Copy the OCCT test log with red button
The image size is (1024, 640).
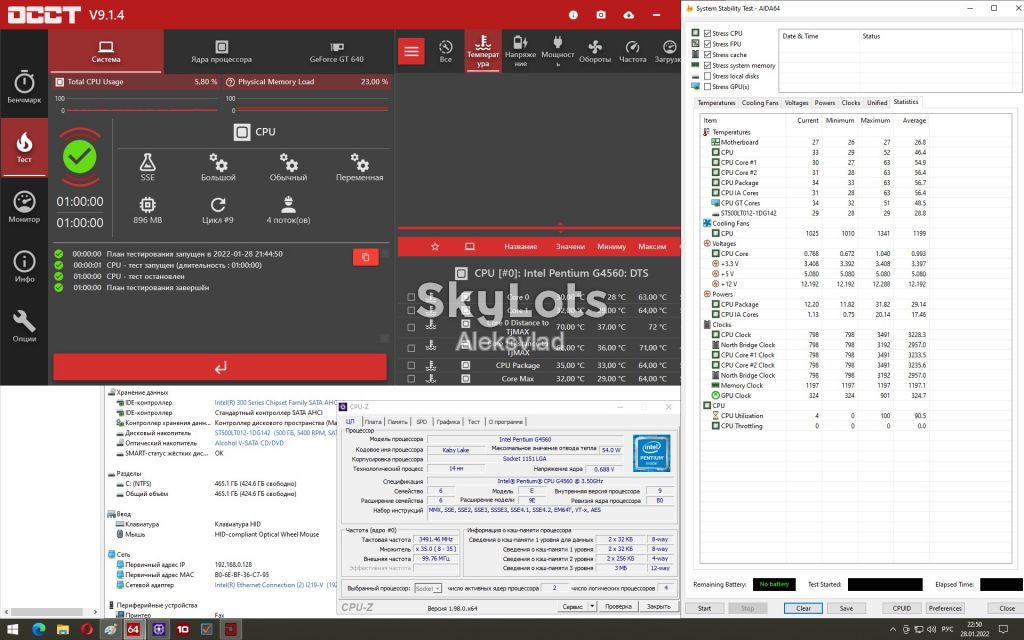(x=366, y=257)
